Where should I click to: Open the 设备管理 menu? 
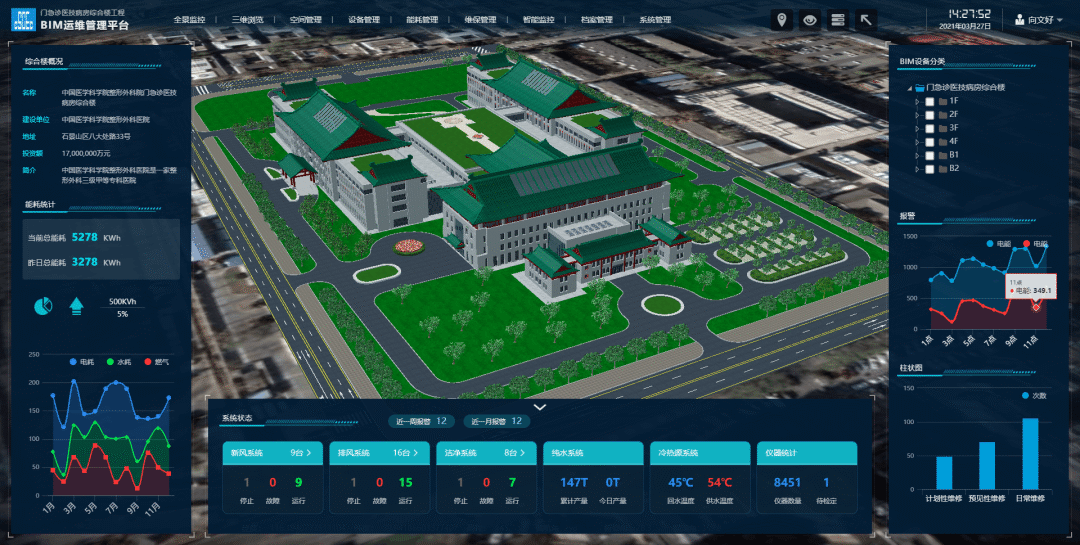364,19
